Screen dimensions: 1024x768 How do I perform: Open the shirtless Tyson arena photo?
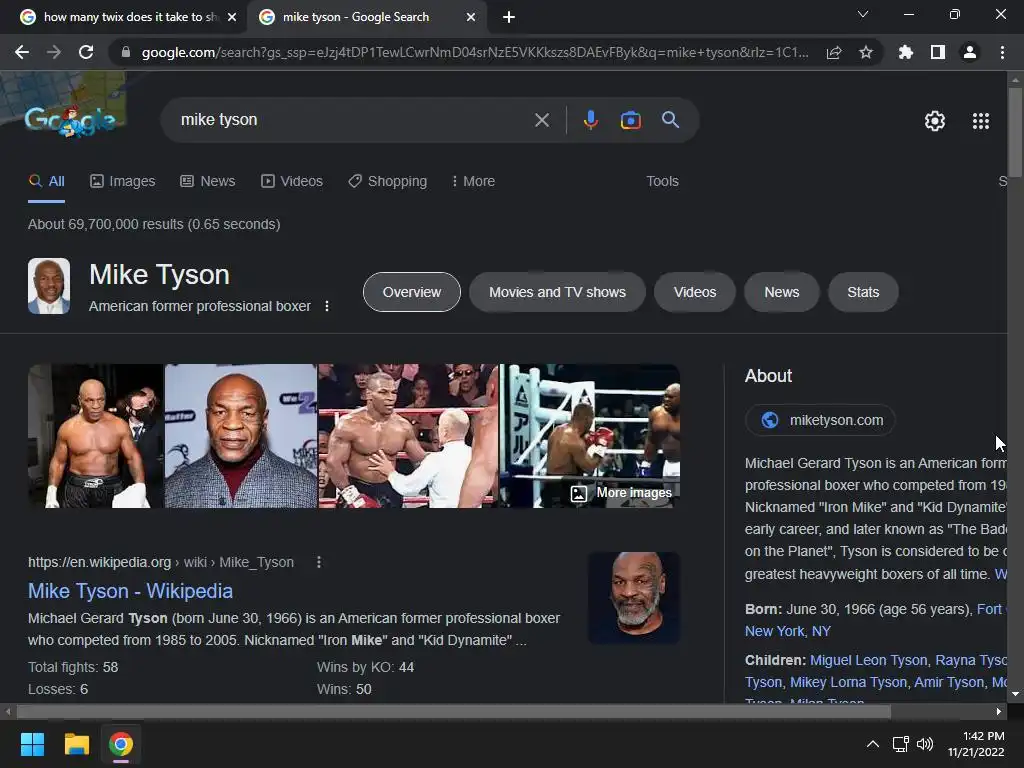coord(95,436)
